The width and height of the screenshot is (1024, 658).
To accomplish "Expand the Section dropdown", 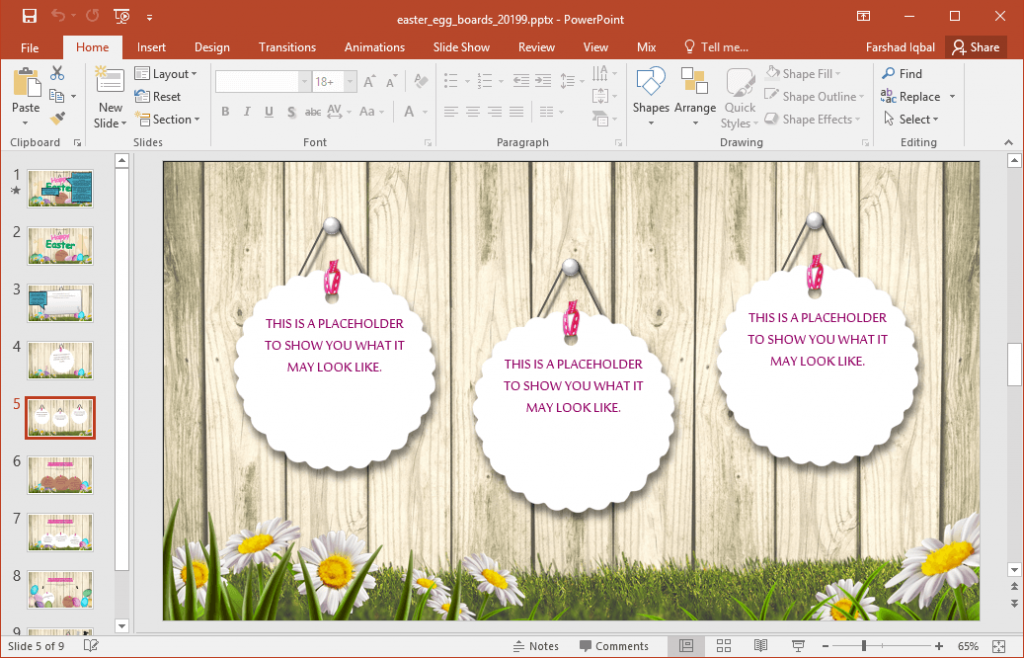I will click(x=169, y=119).
